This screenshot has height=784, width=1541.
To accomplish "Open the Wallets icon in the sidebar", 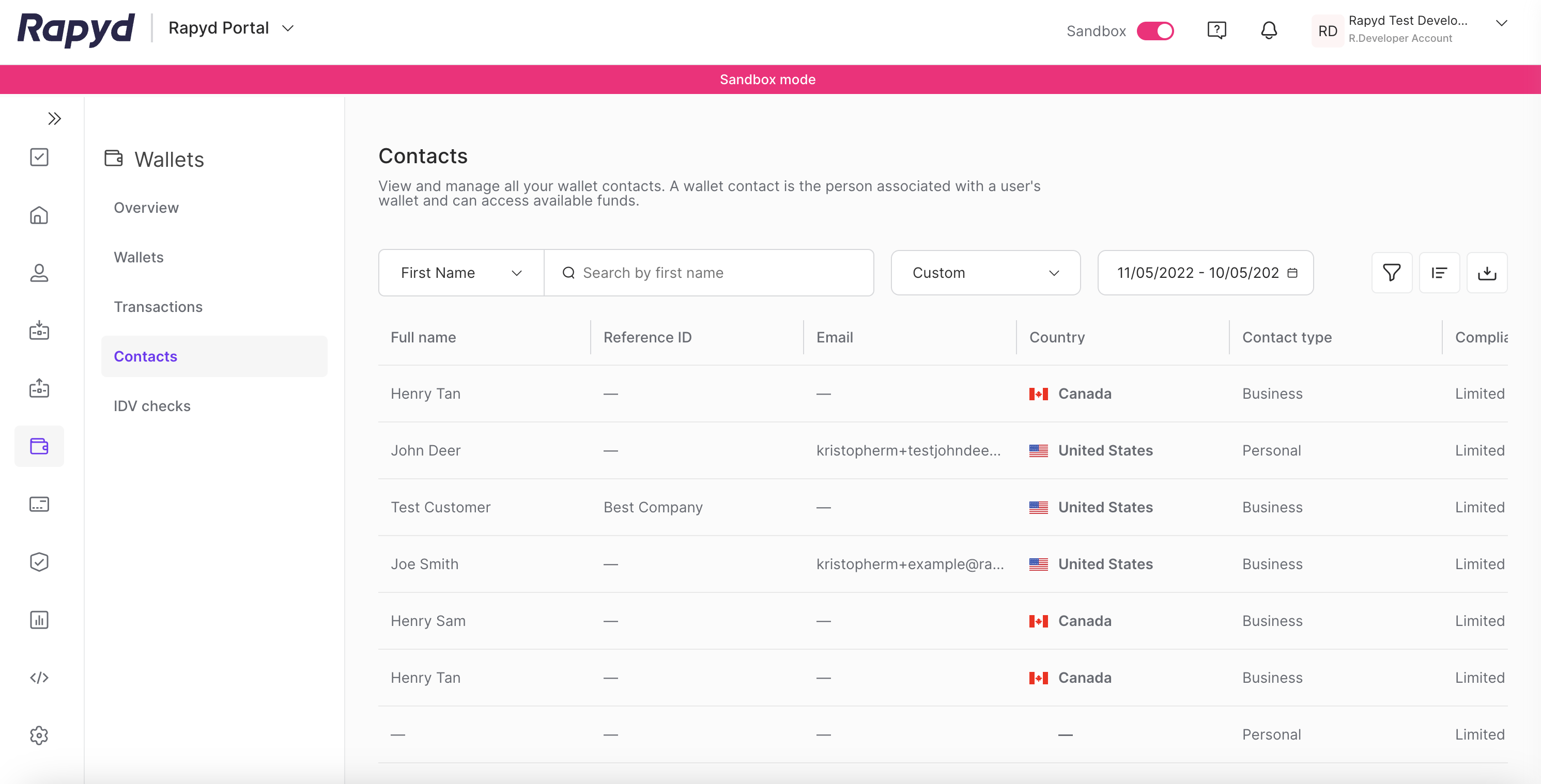I will point(39,446).
